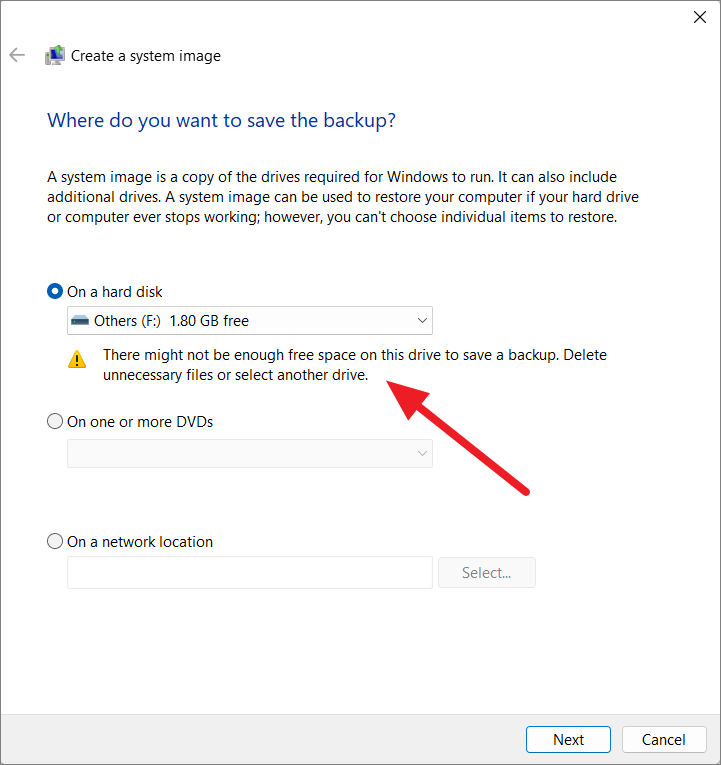
Task: Click the network location text field
Action: pos(250,572)
